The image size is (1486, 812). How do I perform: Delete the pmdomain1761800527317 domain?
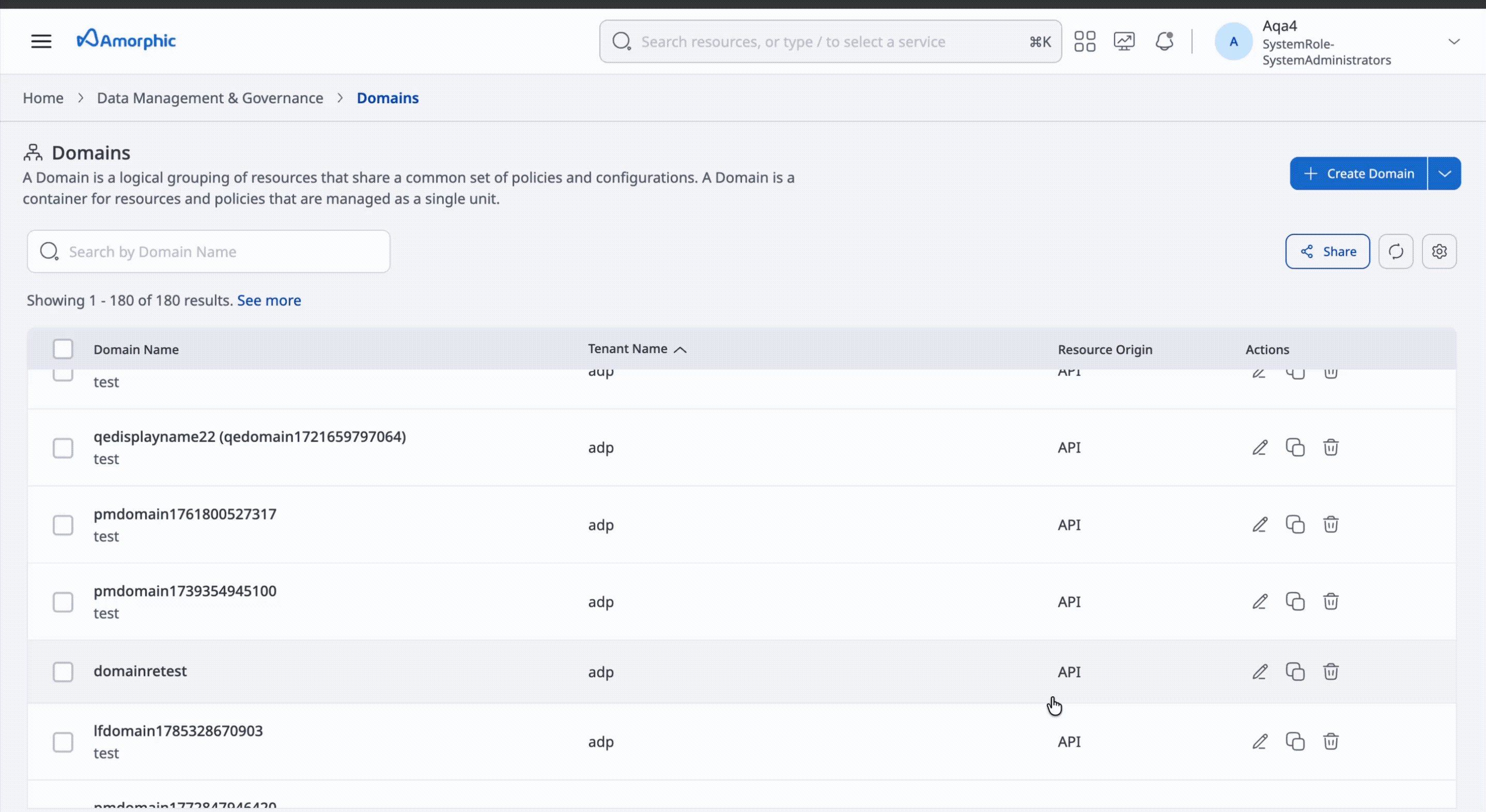[x=1331, y=525]
